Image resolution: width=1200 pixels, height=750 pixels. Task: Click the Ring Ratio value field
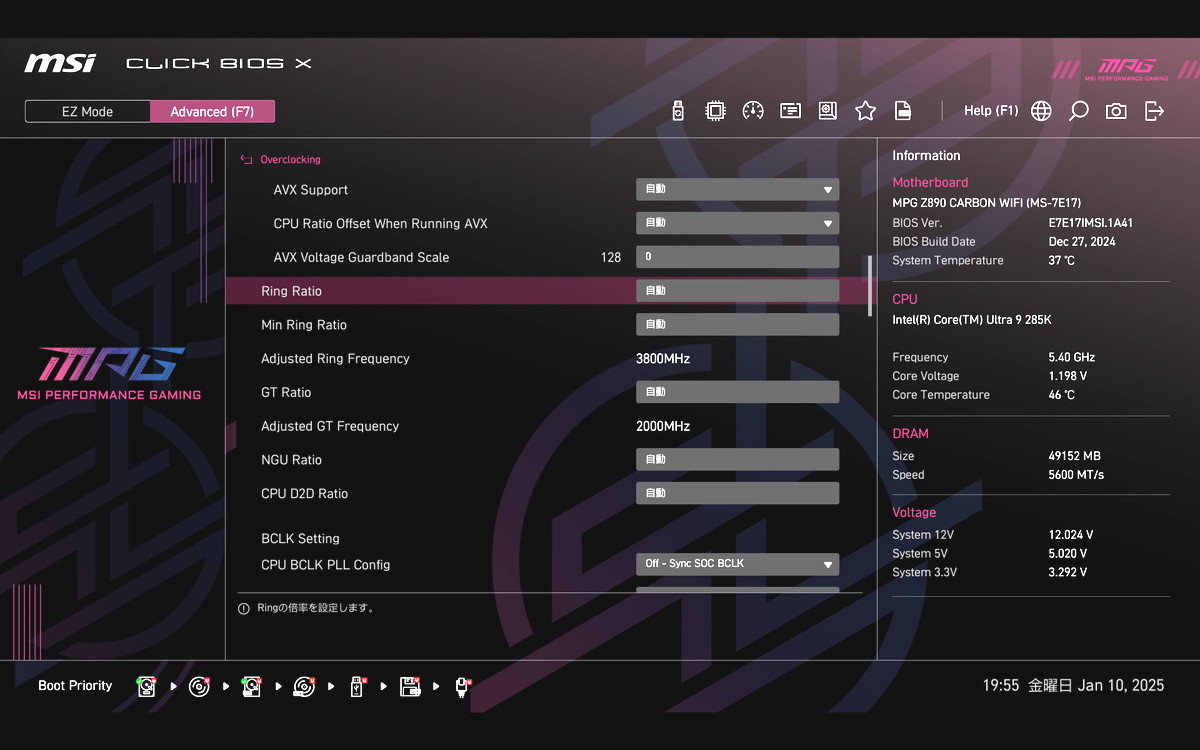click(x=737, y=291)
